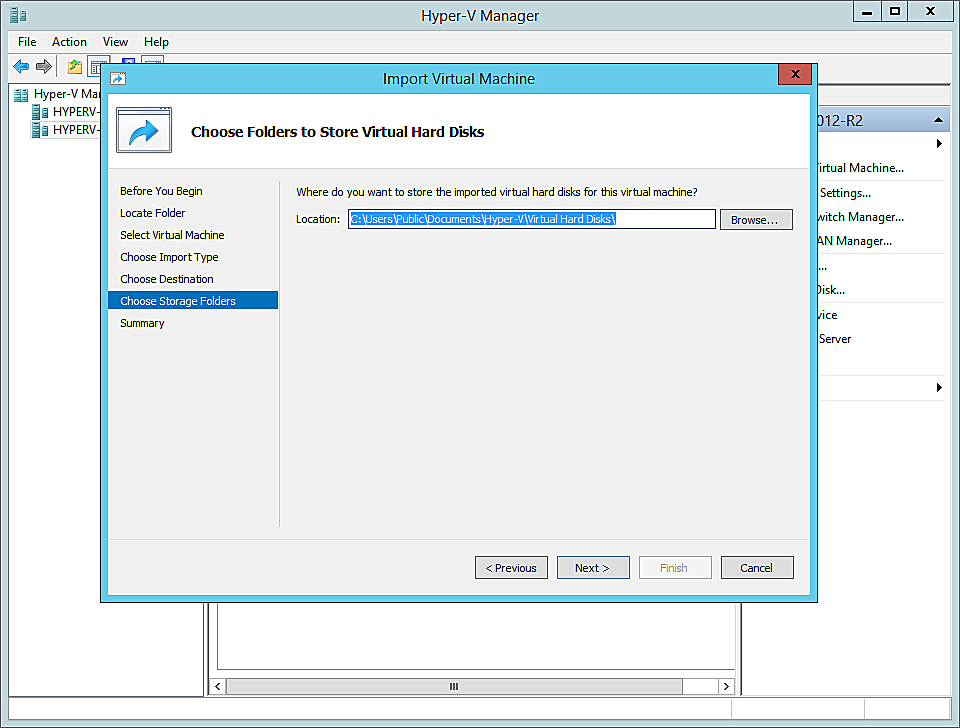Open the Help menu
960x728 pixels.
[x=156, y=42]
